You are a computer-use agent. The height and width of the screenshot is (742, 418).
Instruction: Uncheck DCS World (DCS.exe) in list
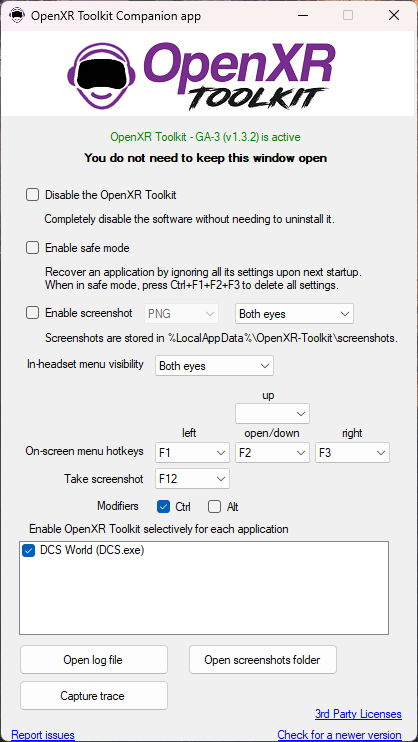[28, 551]
